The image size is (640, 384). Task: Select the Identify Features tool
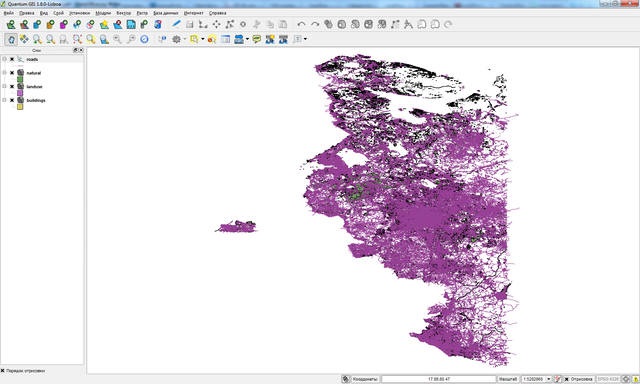162,39
